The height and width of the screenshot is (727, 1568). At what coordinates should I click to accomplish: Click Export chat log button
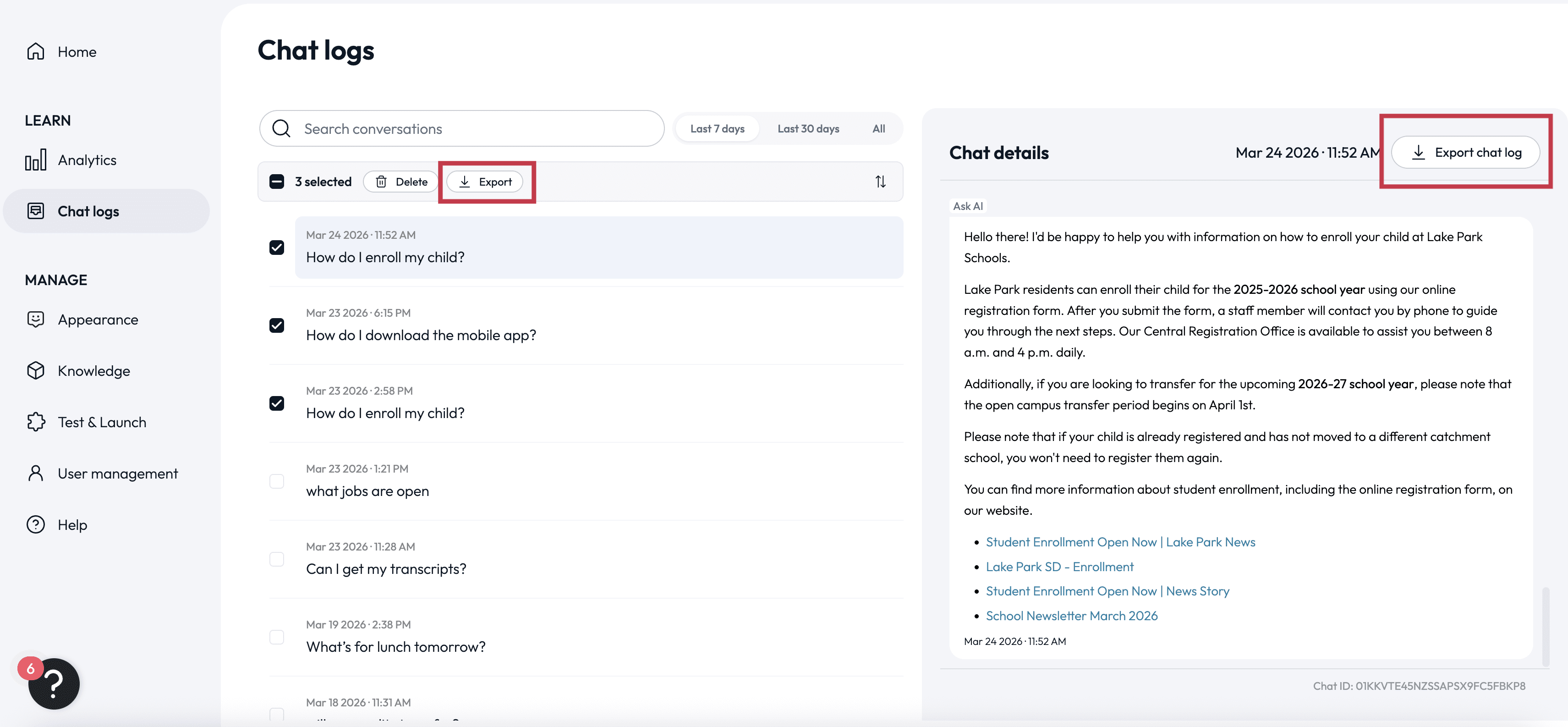coord(1466,152)
